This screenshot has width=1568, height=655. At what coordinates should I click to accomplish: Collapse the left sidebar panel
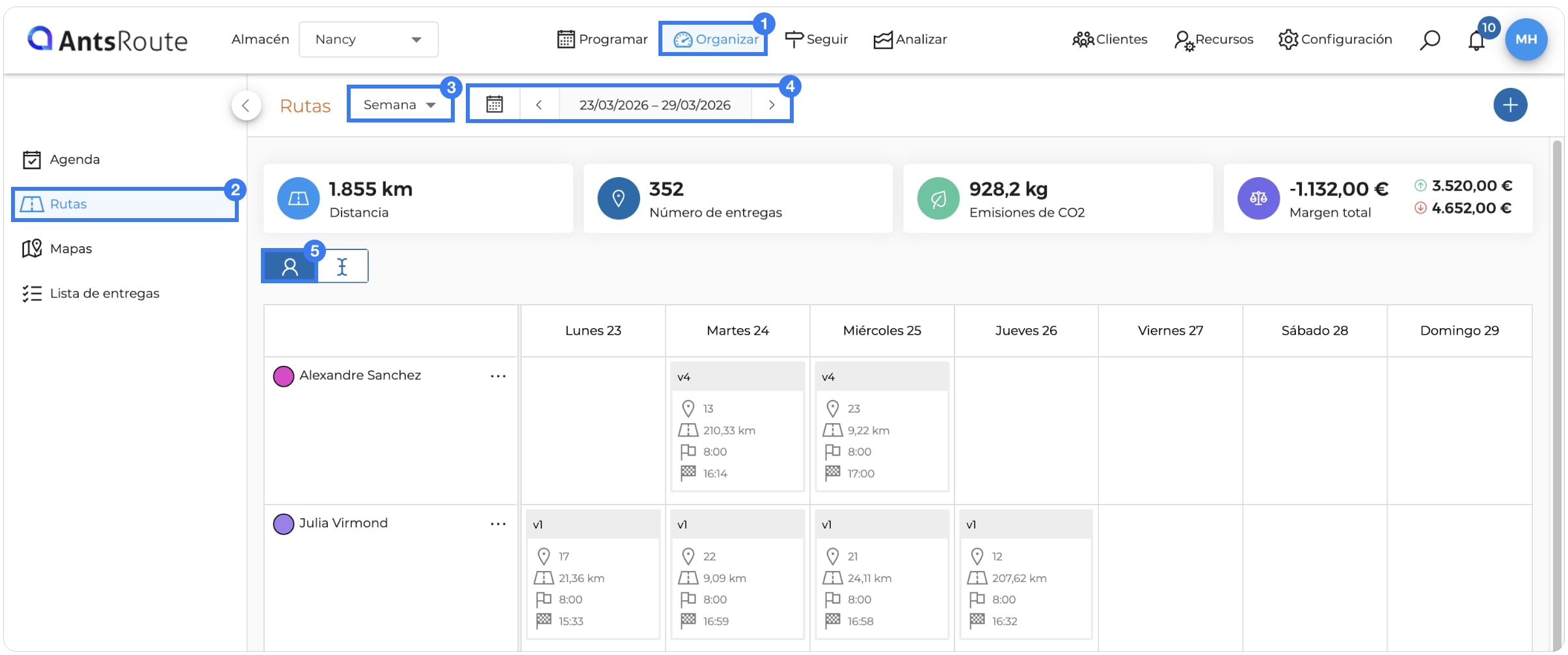246,105
